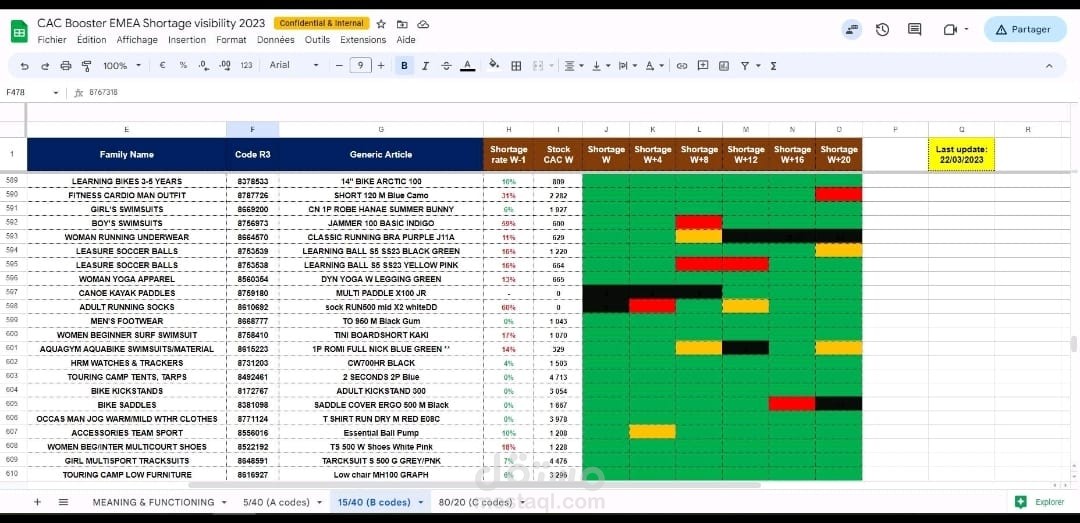Decrease font size with minus button
1080x523 pixels.
tap(339, 65)
